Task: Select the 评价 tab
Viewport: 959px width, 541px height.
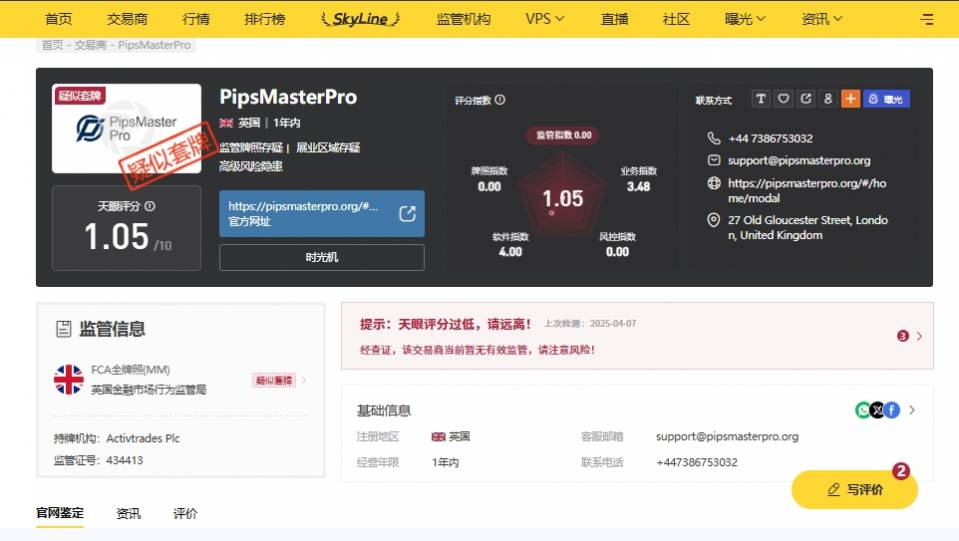Action: pos(185,513)
